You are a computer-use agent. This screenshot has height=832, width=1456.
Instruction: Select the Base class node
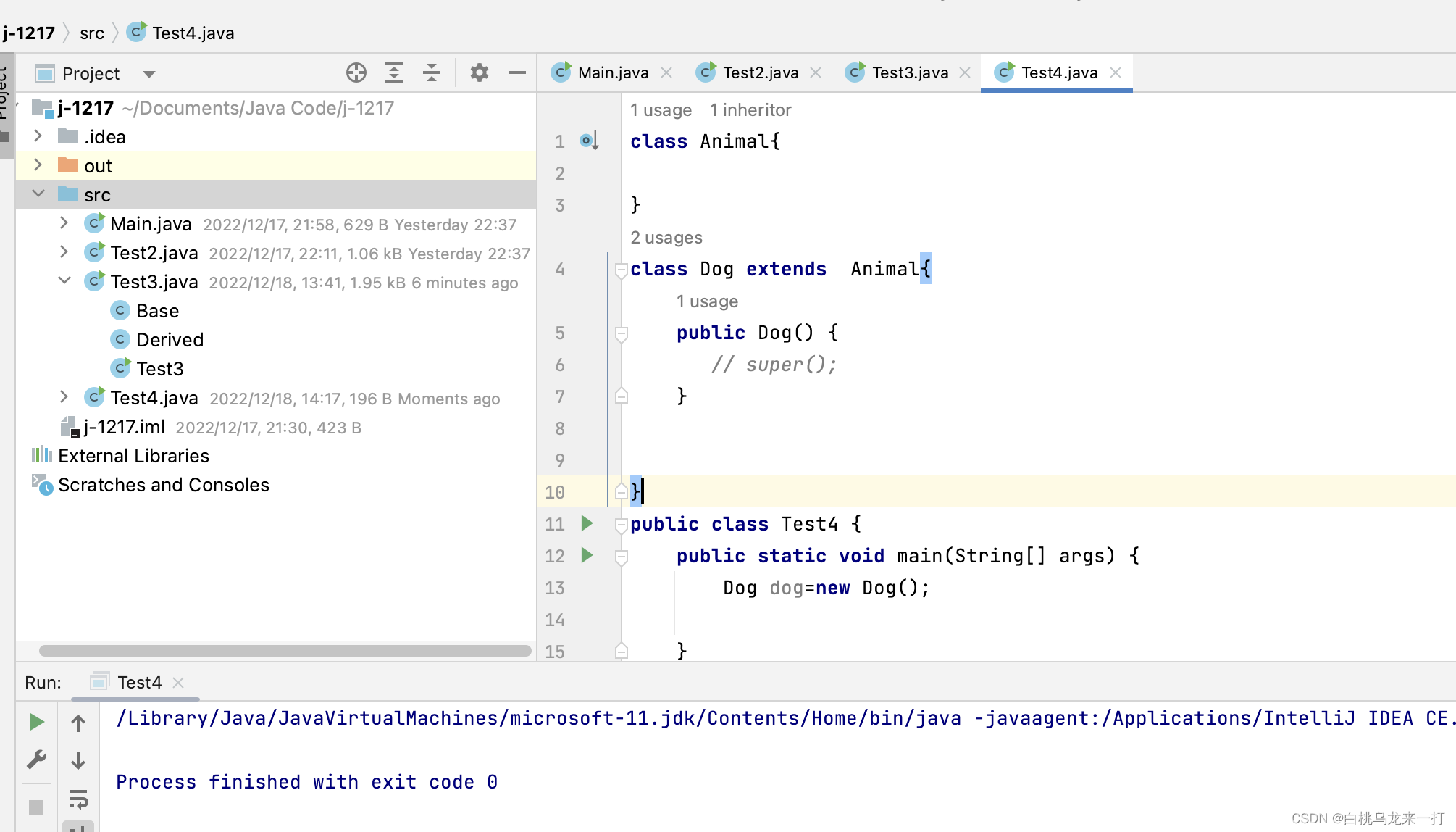click(x=145, y=311)
